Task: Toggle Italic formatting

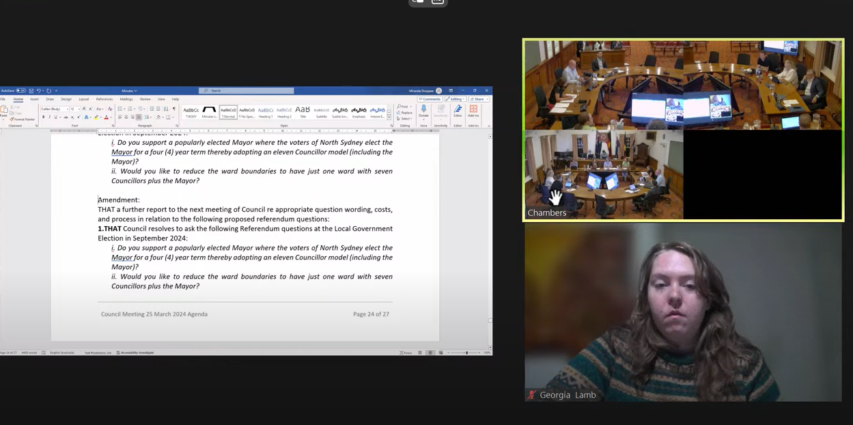Action: point(50,118)
